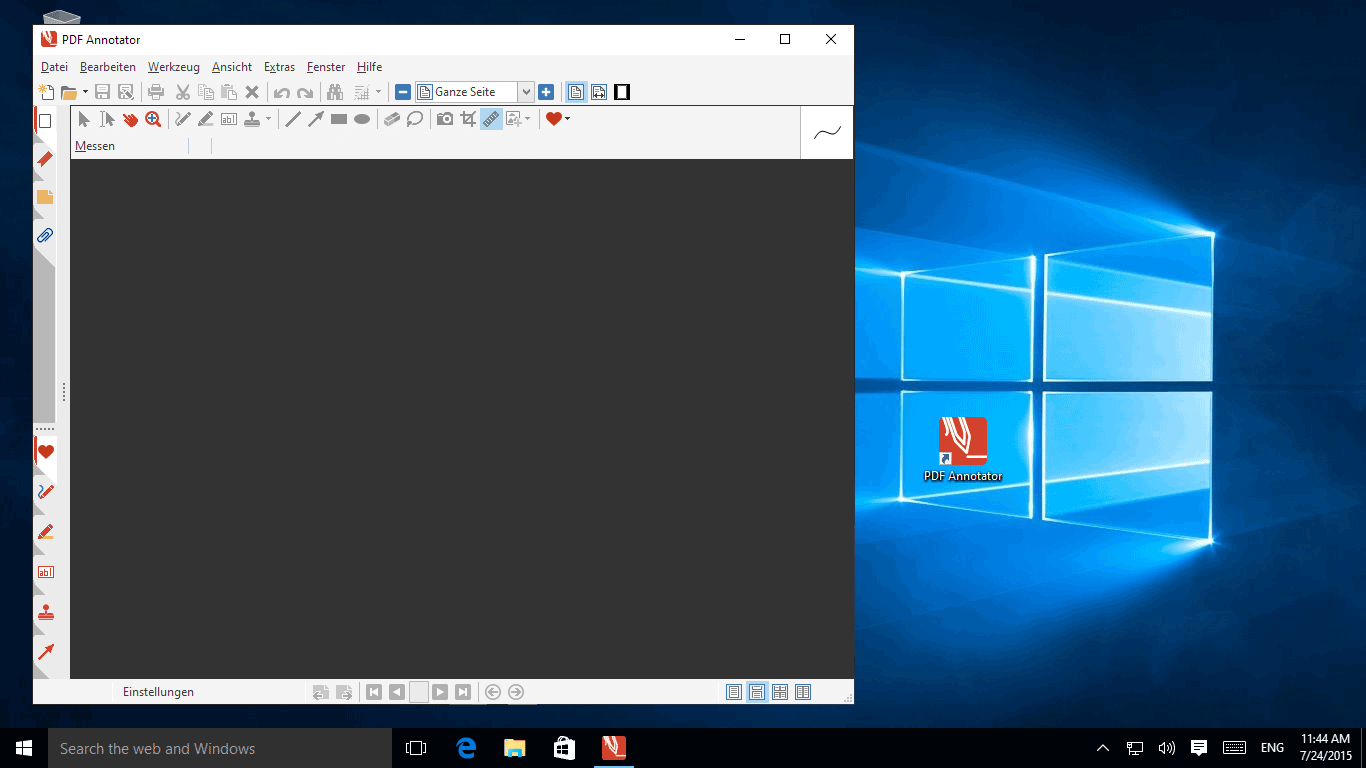Screen dimensions: 1366x768
Task: Open the insert image dropdown arrow
Action: pos(528,119)
